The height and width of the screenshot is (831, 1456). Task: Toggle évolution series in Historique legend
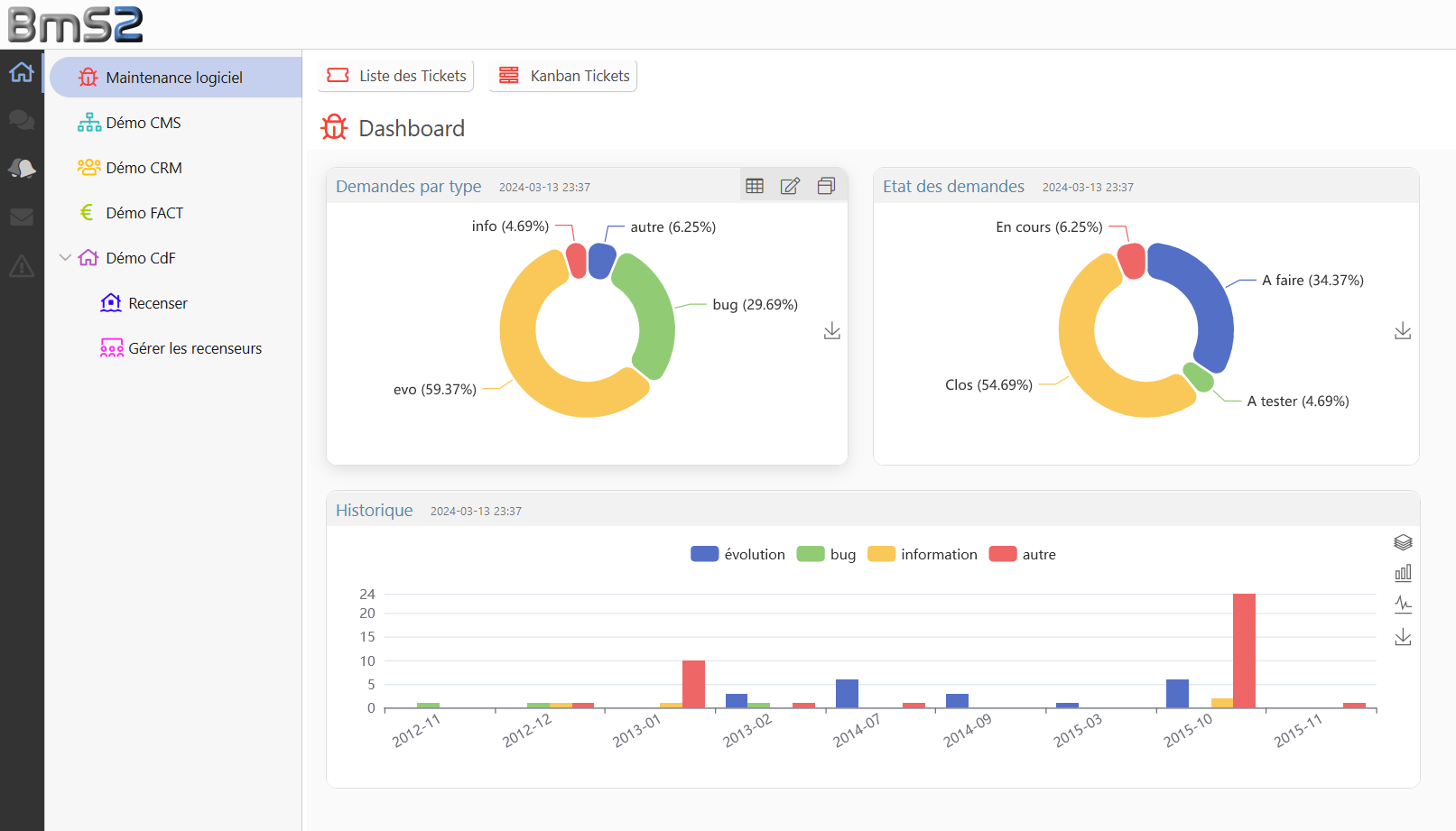pos(737,554)
